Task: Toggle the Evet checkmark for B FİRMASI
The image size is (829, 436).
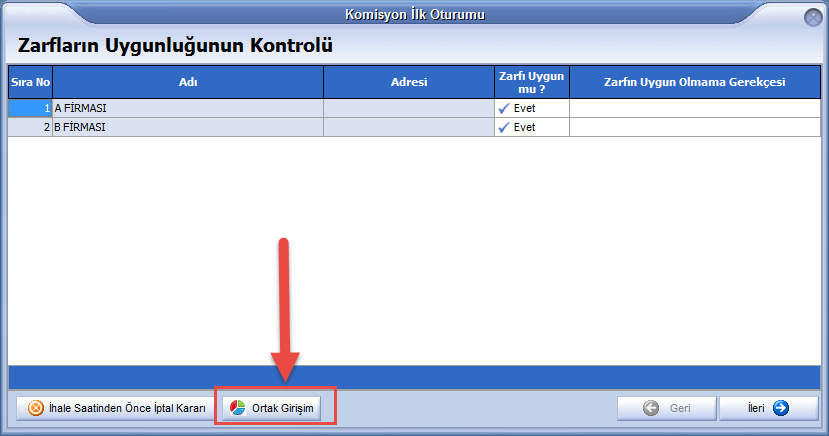Action: pos(505,127)
